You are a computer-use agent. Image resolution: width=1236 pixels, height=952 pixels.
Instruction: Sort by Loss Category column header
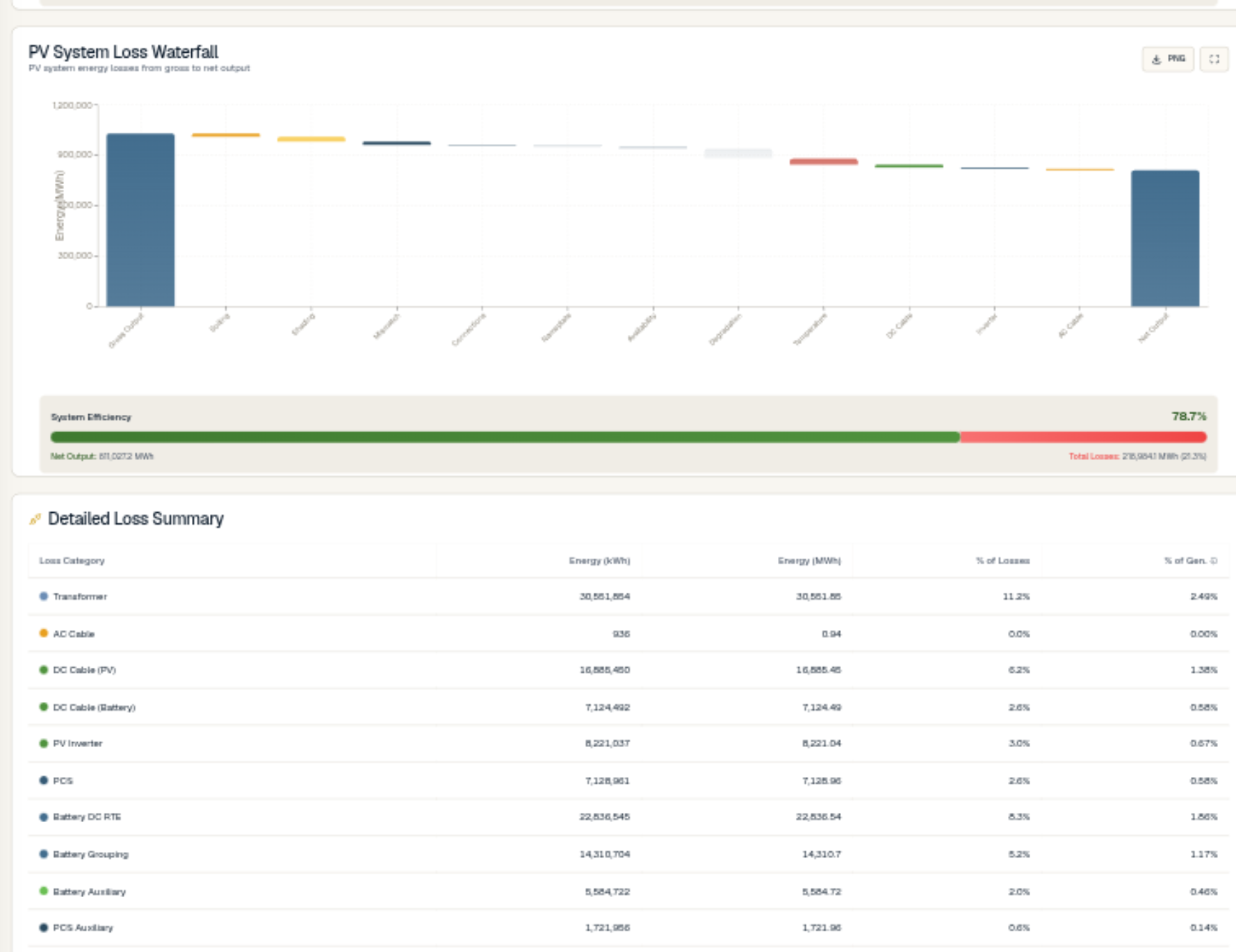[x=72, y=561]
